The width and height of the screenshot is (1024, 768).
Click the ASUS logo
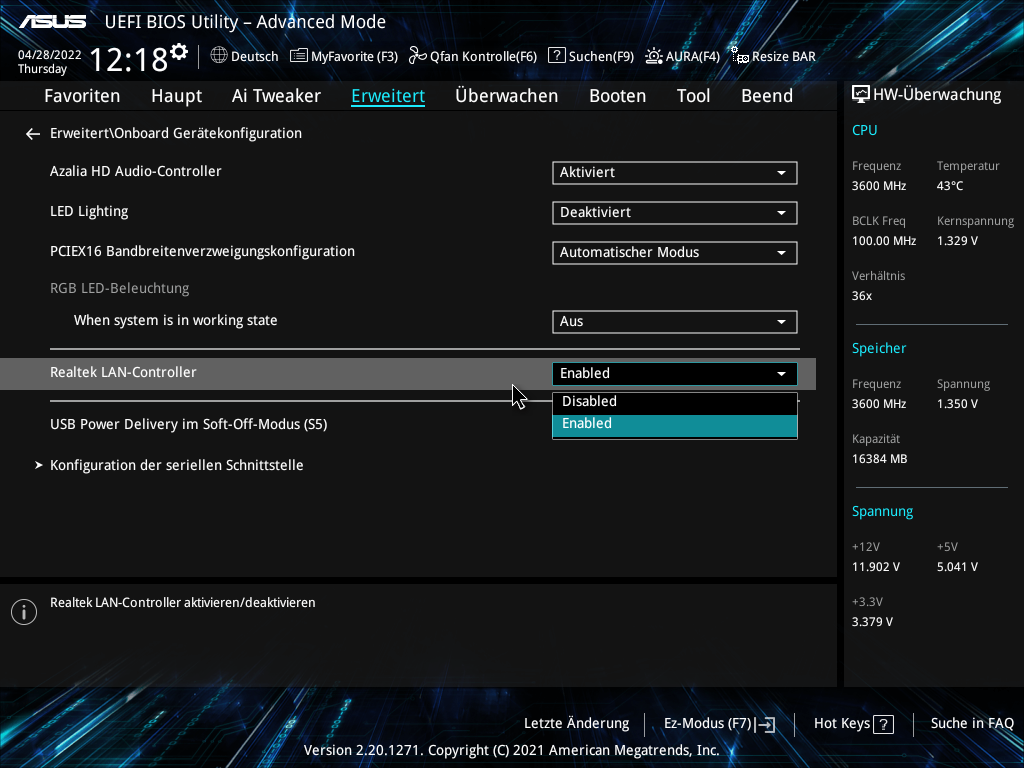coord(52,22)
